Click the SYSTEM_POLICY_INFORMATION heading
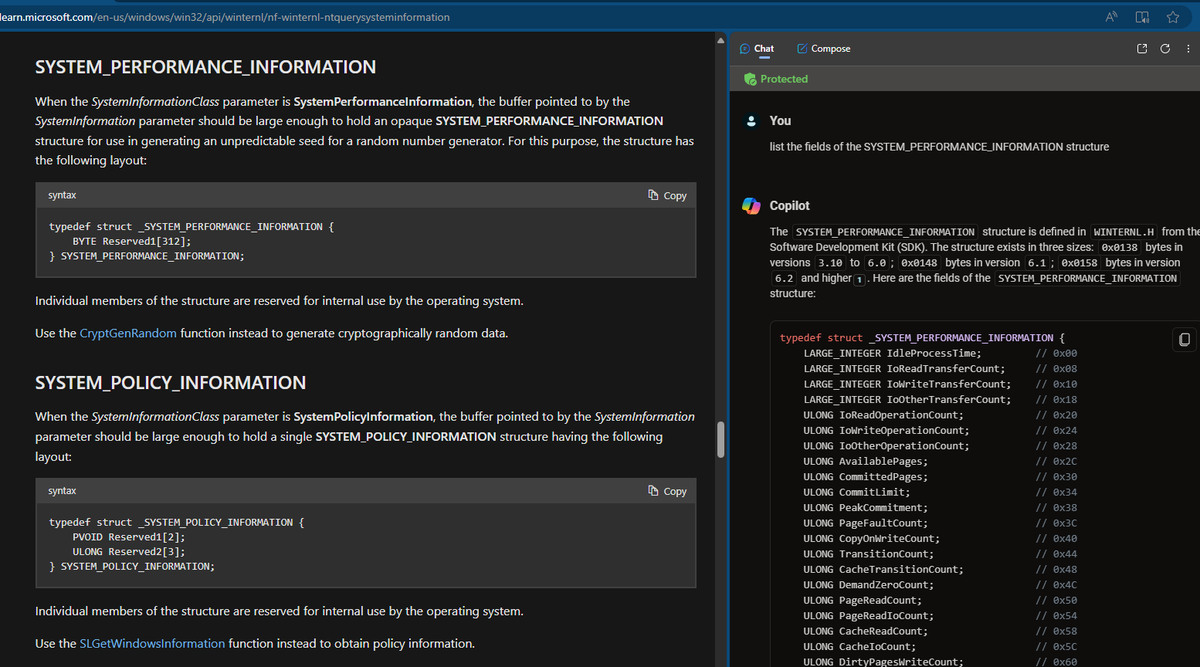Viewport: 1200px width, 667px height. (x=170, y=382)
